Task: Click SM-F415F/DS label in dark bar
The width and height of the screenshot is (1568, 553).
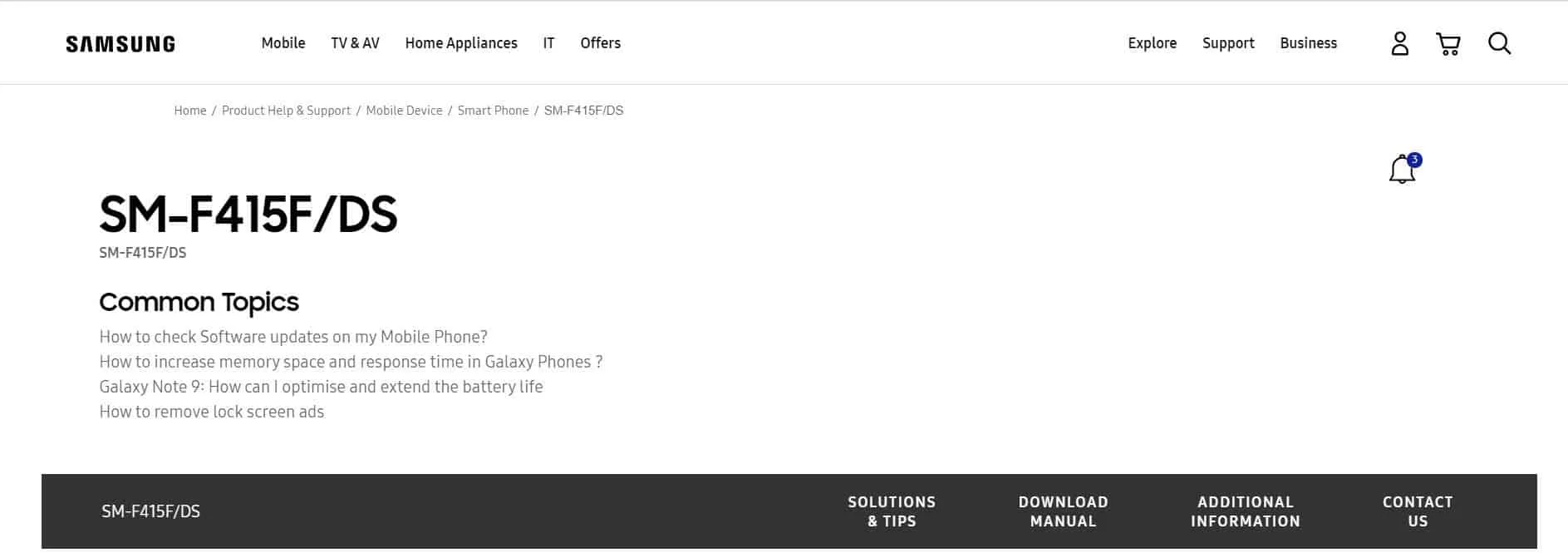Action: 150,511
